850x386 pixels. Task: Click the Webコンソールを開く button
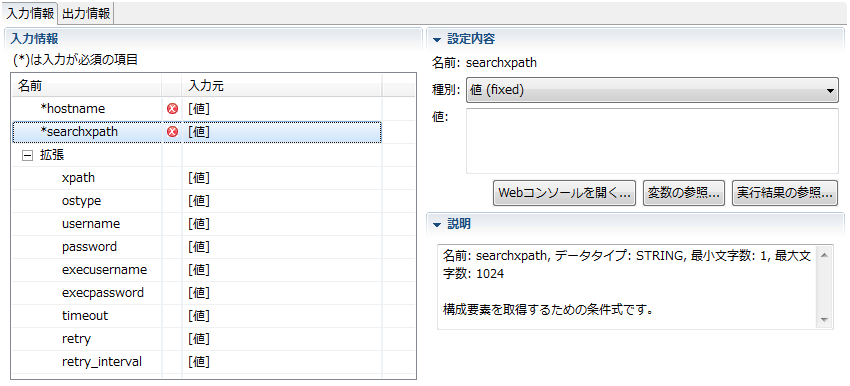coord(564,193)
